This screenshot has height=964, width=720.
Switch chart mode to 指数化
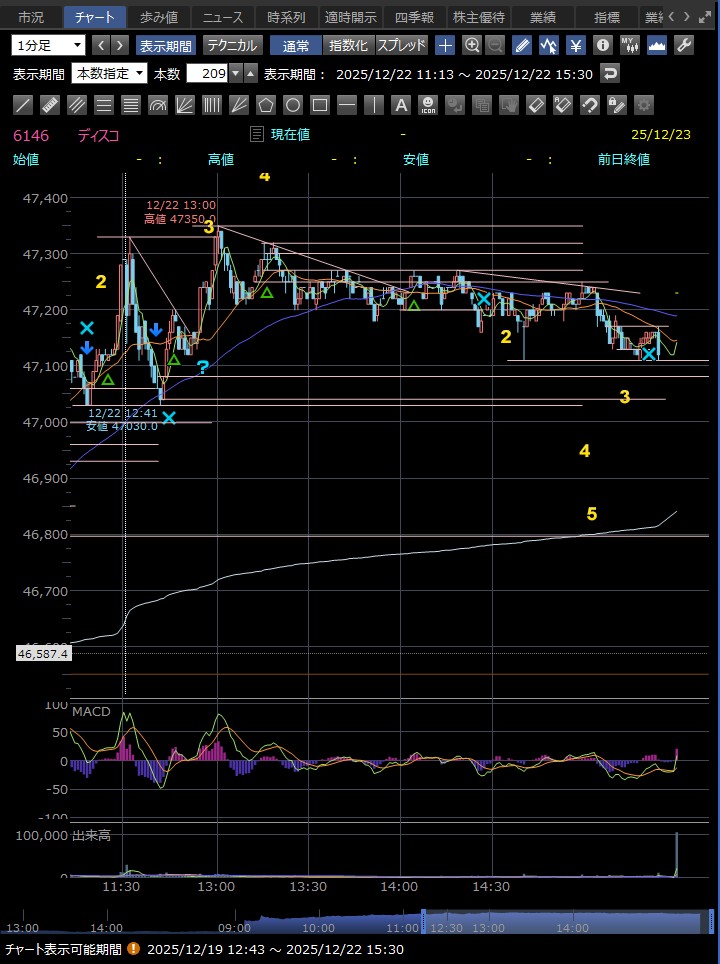[348, 45]
